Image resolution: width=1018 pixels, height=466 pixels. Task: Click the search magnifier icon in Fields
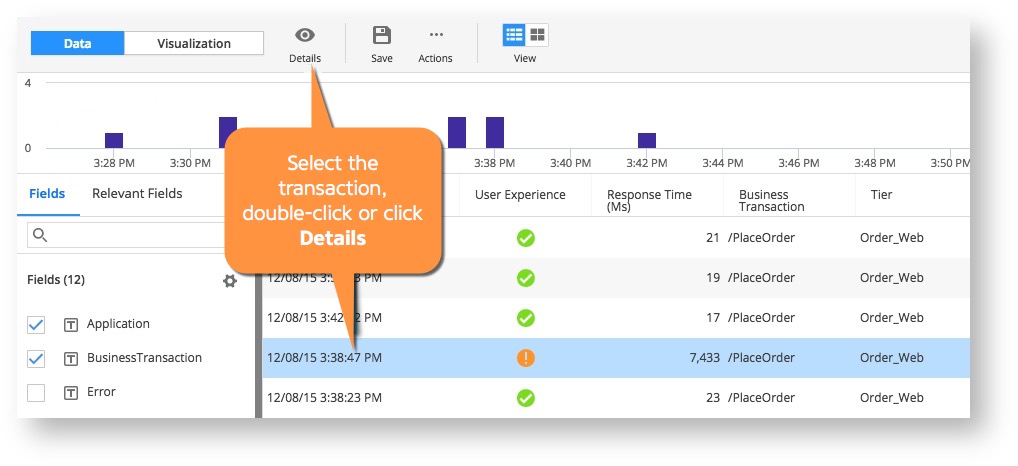click(40, 235)
